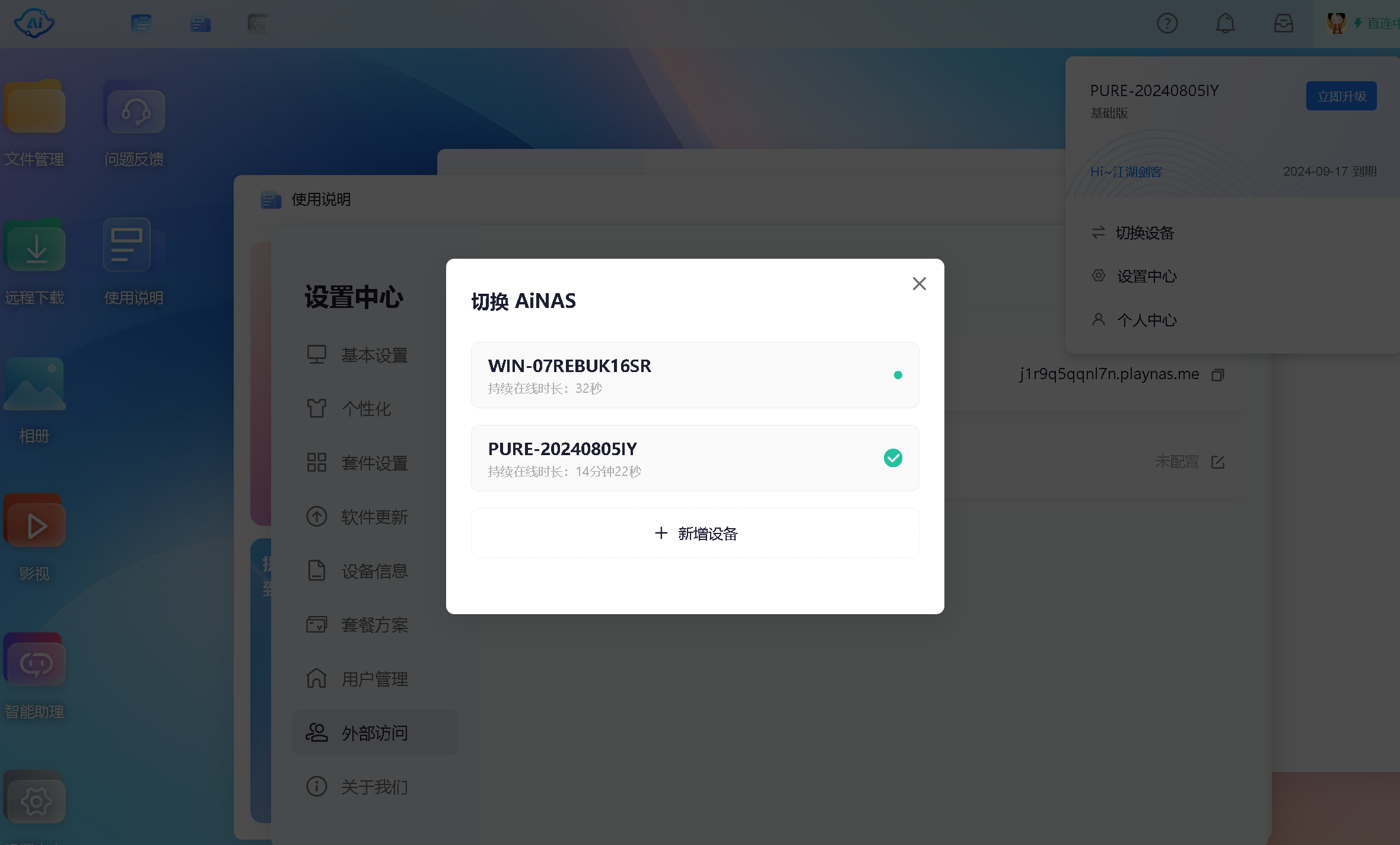1400x845 pixels.
Task: Click the Hi~江湖剑客 username link
Action: pyautogui.click(x=1126, y=171)
